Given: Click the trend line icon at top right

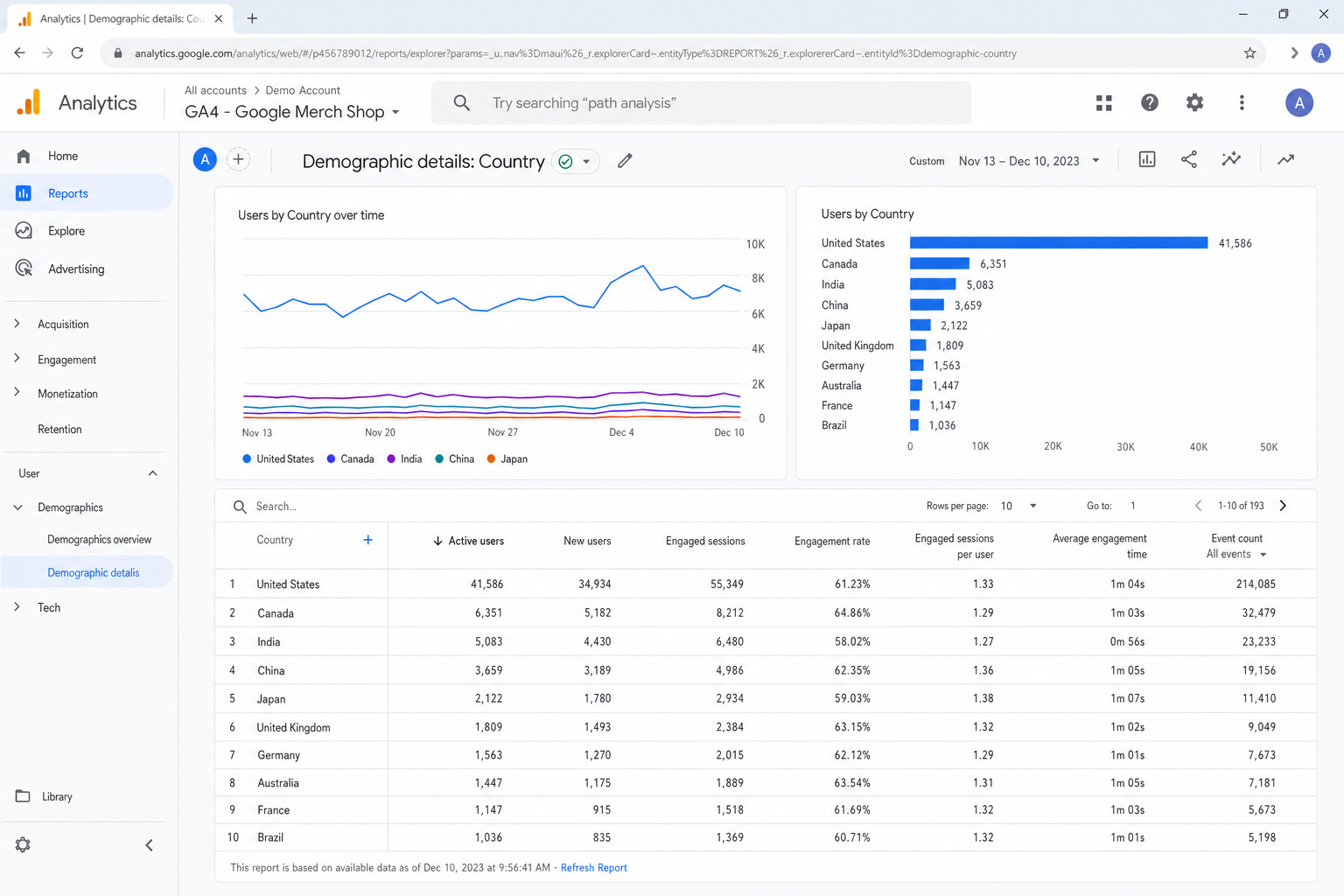Looking at the screenshot, I should tap(1285, 159).
